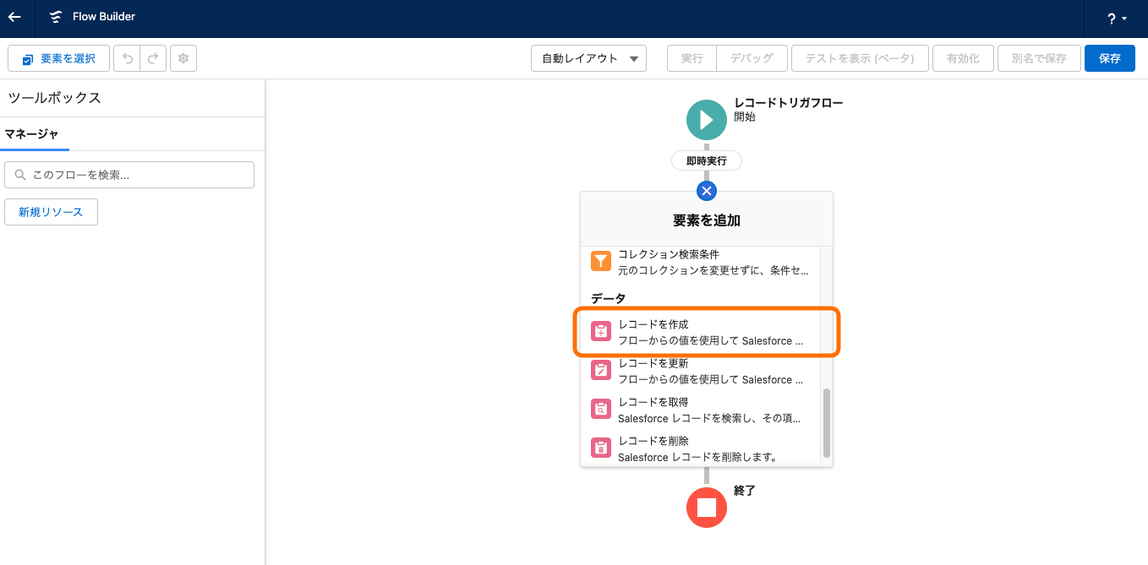The image size is (1148, 565).
Task: Select the レコードを作成 icon
Action: pos(601,331)
